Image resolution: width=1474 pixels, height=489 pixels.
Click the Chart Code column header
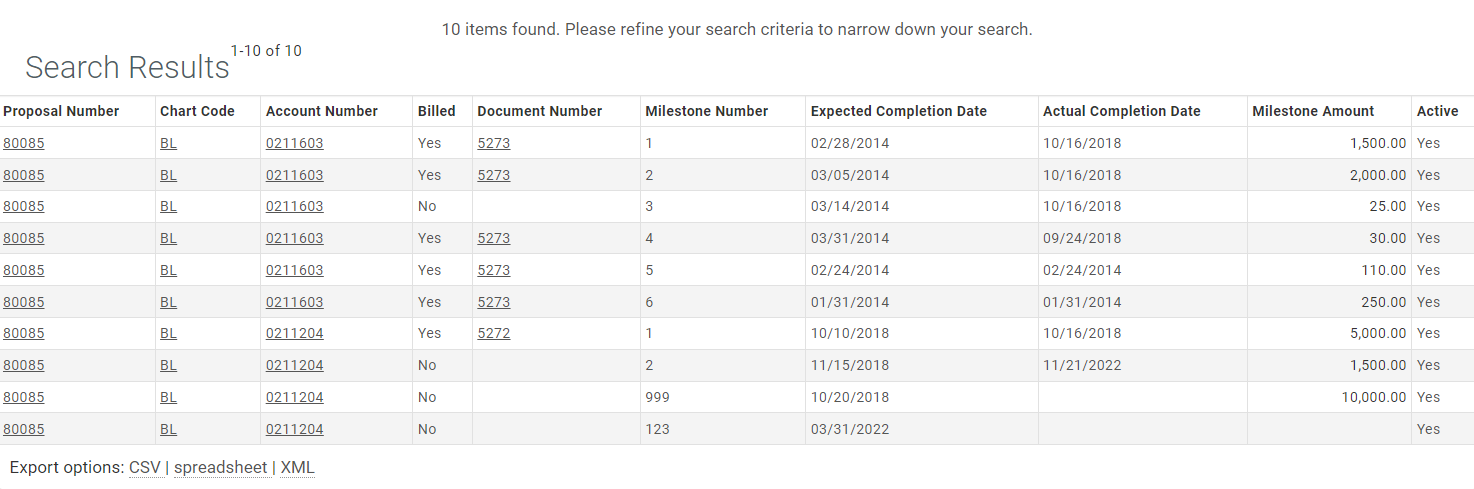coord(197,111)
